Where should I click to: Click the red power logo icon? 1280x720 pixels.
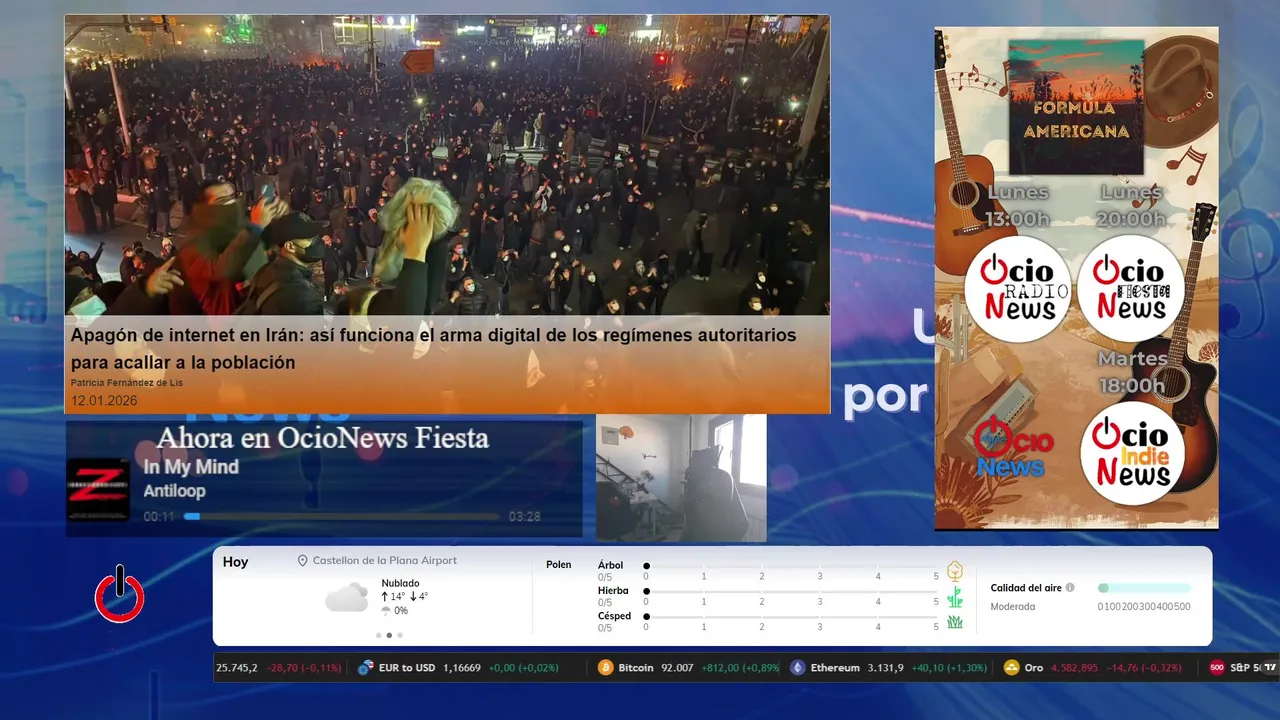(x=120, y=594)
